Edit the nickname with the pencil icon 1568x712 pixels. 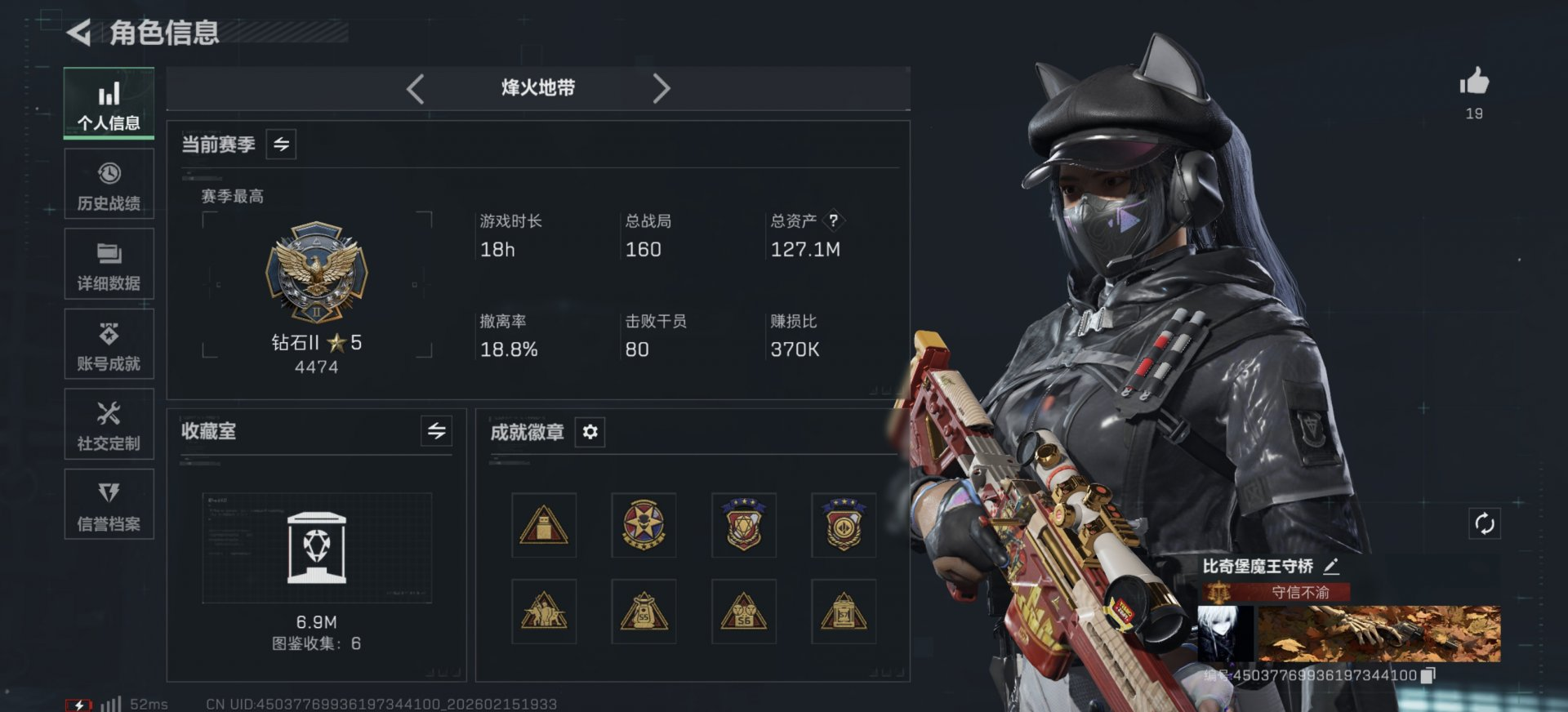click(1331, 566)
